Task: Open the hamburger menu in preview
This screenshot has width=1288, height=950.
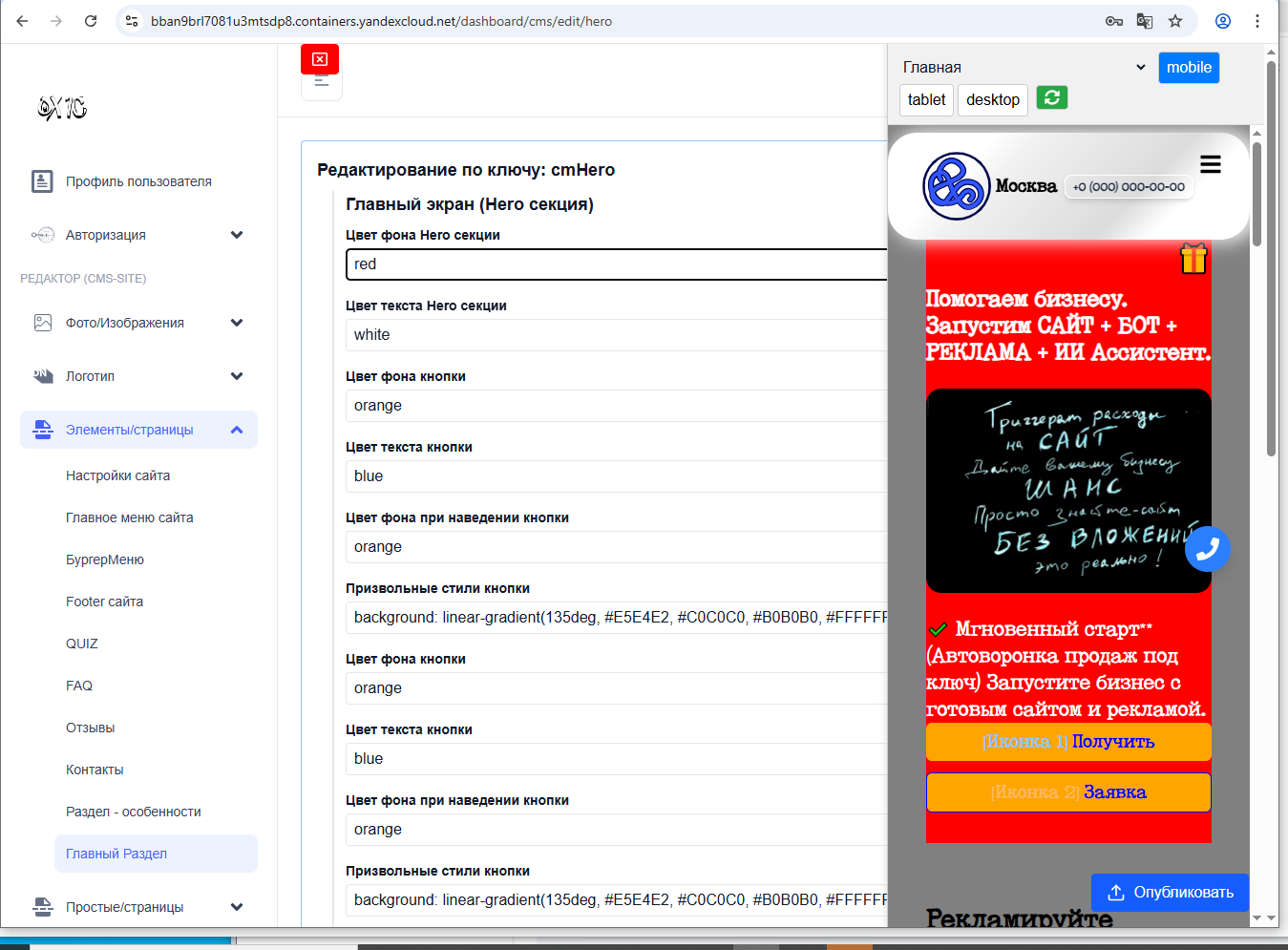Action: pyautogui.click(x=1210, y=165)
